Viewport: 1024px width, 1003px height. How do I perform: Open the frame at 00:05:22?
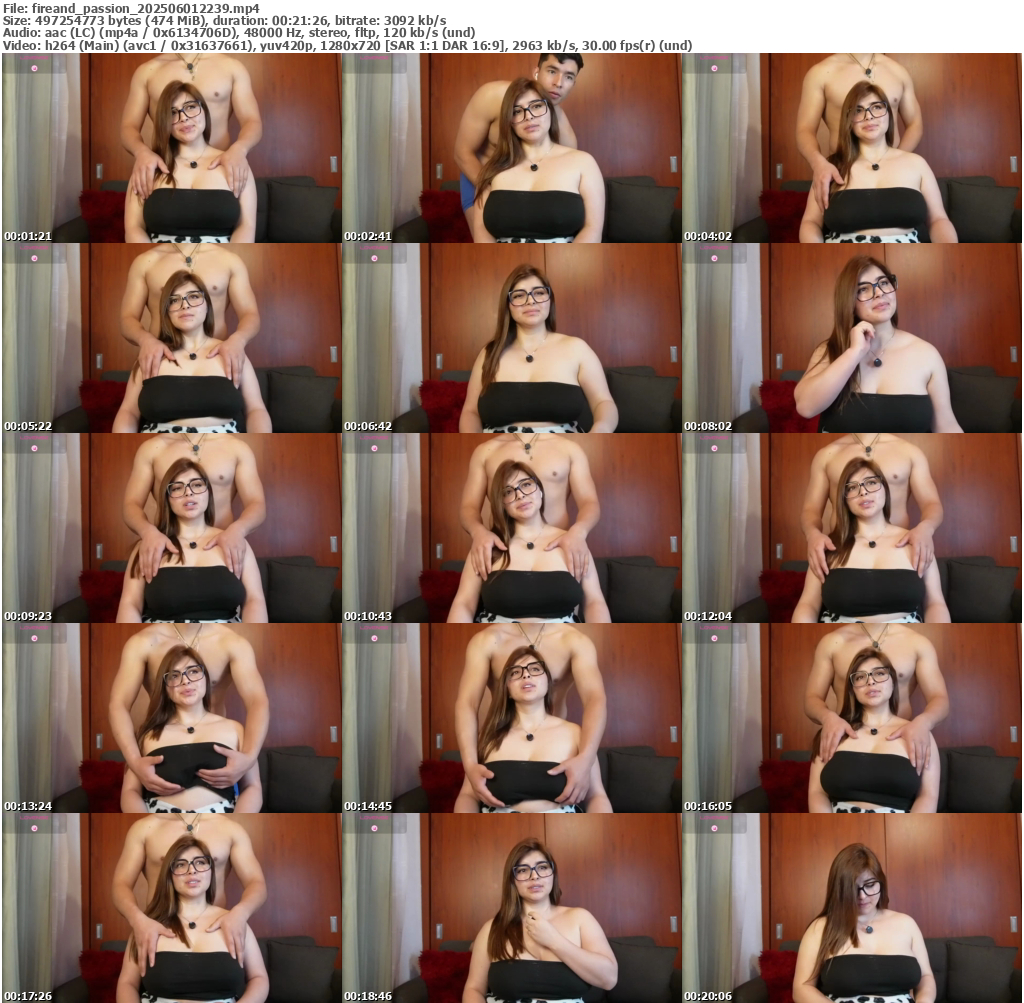tap(172, 338)
